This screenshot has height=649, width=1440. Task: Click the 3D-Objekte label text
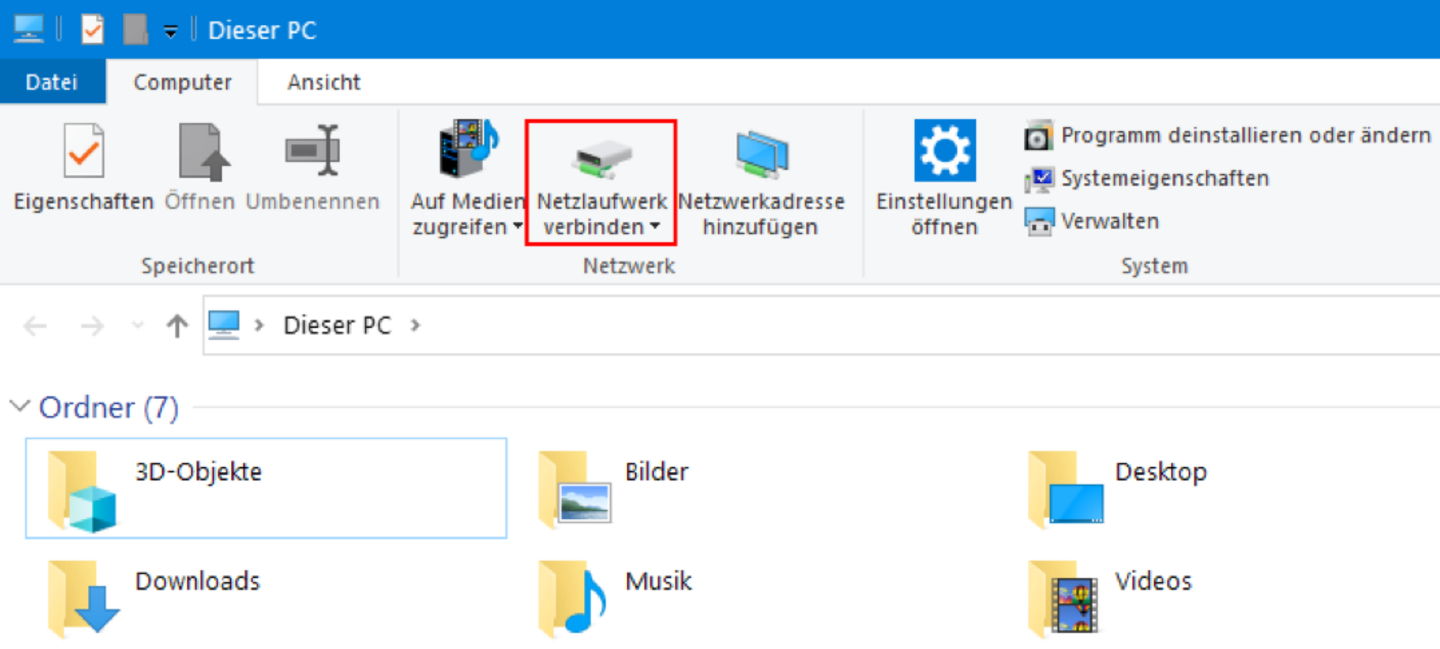pos(198,471)
